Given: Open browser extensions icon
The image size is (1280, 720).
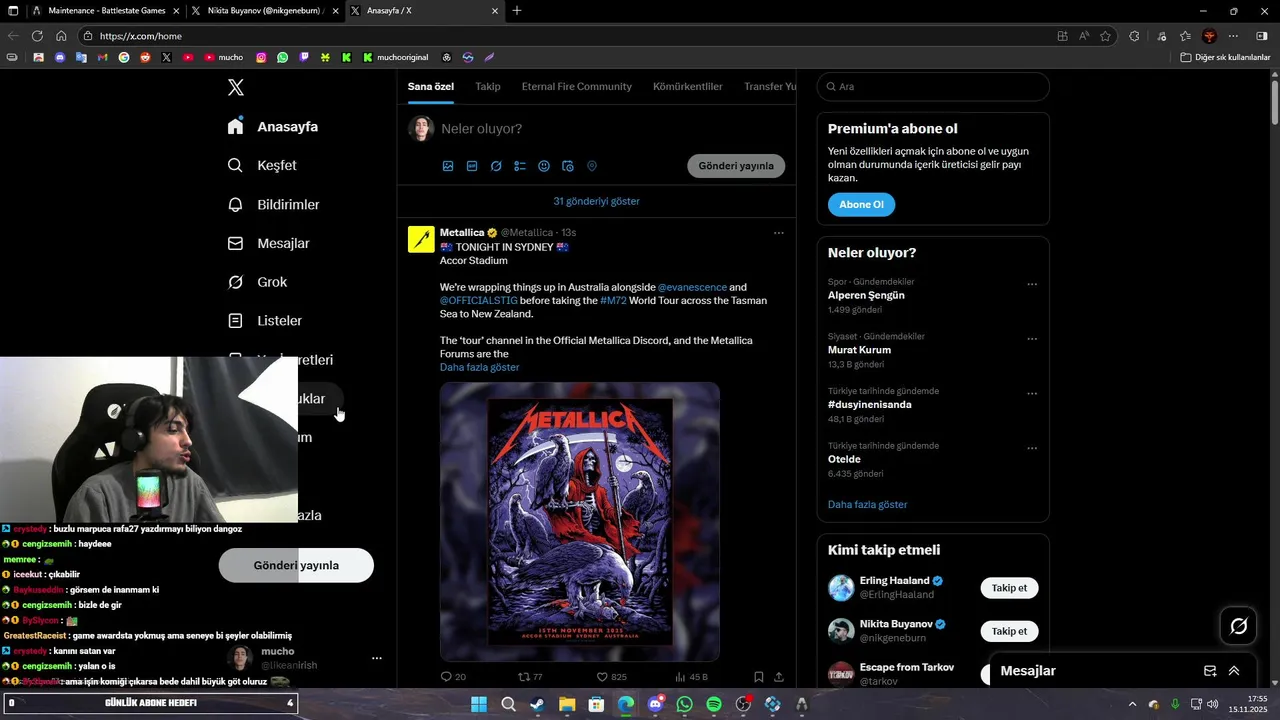Looking at the screenshot, I should [x=1134, y=36].
